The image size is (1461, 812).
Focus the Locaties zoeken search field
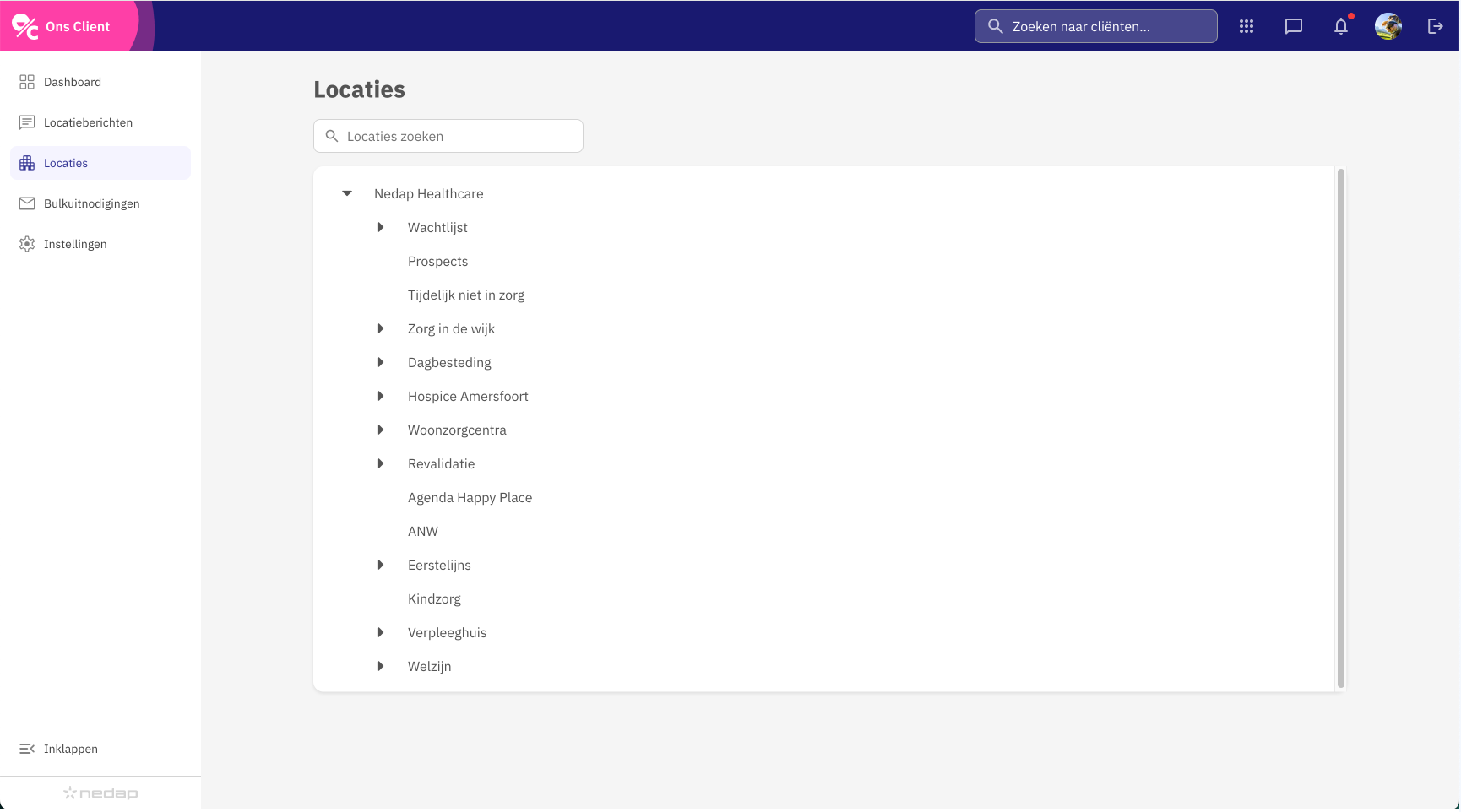pos(448,136)
